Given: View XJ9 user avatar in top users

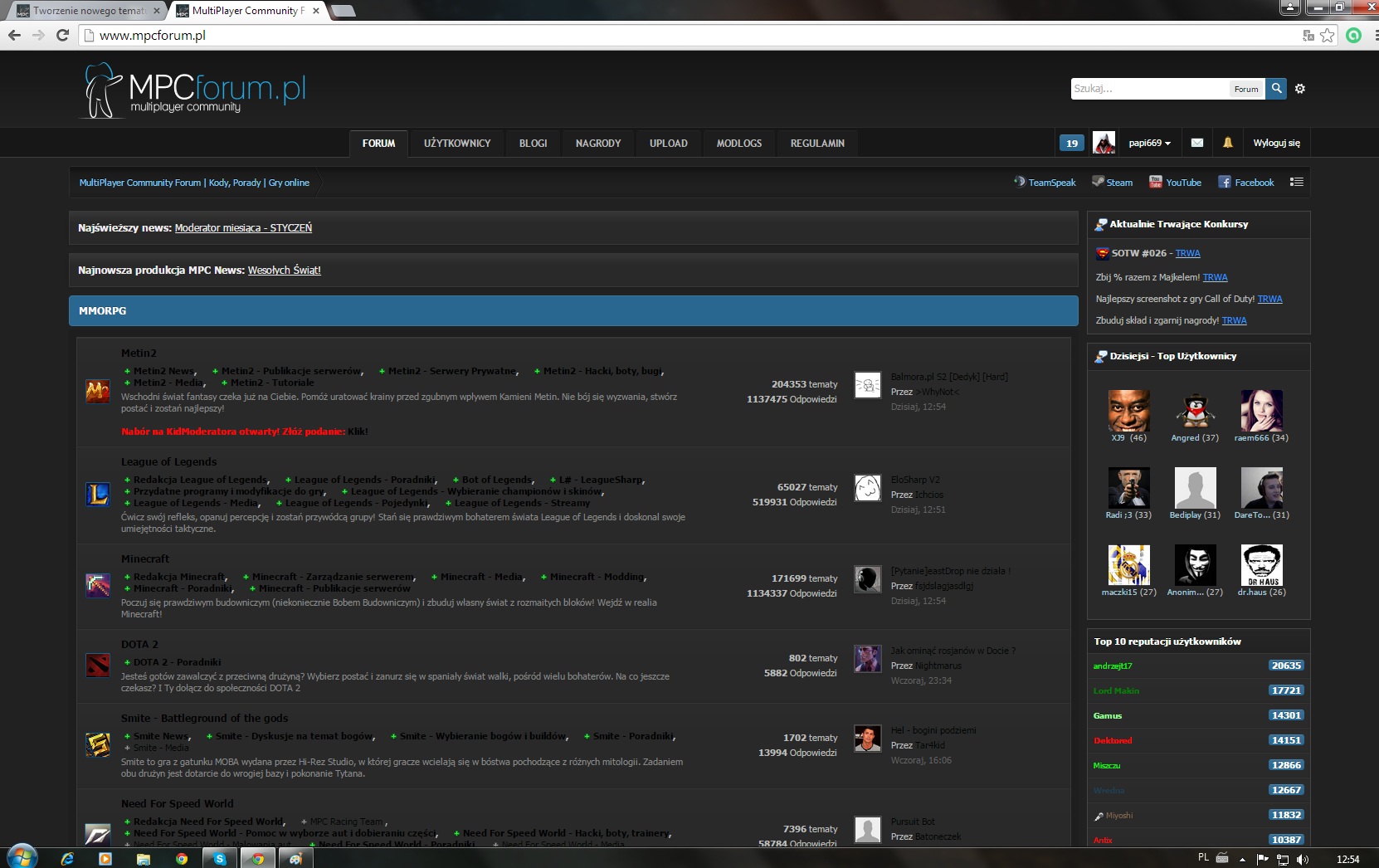Looking at the screenshot, I should point(1128,411).
